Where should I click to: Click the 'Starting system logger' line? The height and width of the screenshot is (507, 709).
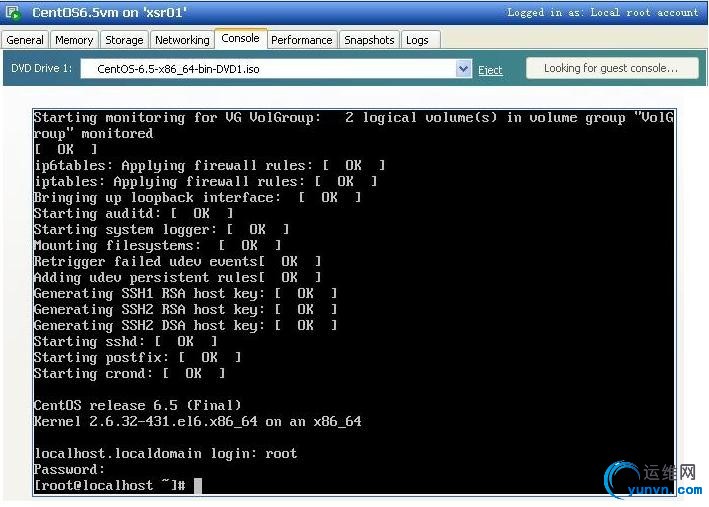tap(161, 229)
